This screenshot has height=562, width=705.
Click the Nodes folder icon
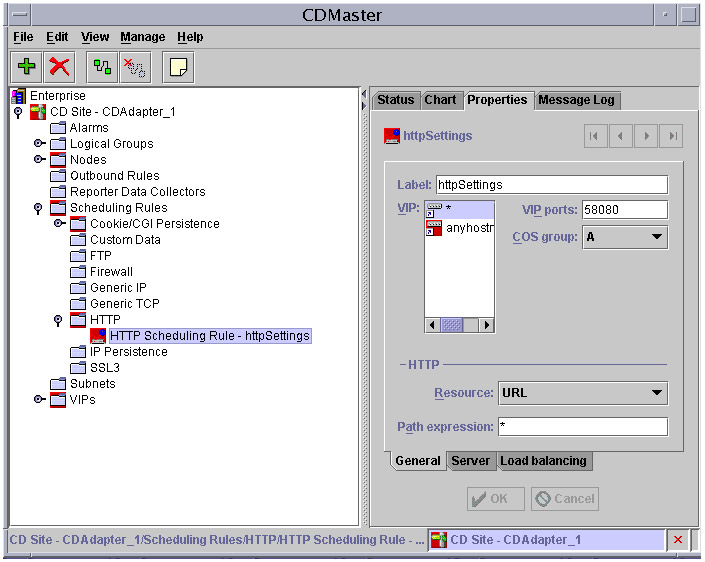pos(58,160)
